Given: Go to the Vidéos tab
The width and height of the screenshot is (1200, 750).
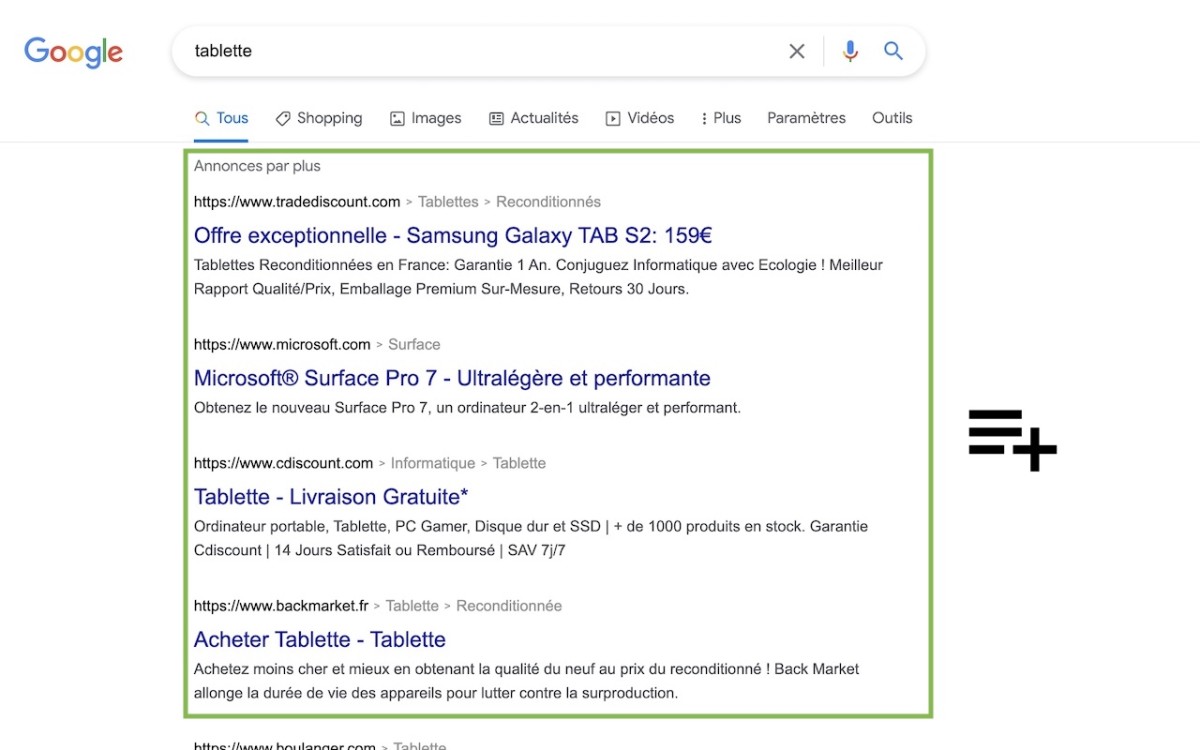Looking at the screenshot, I should 639,118.
